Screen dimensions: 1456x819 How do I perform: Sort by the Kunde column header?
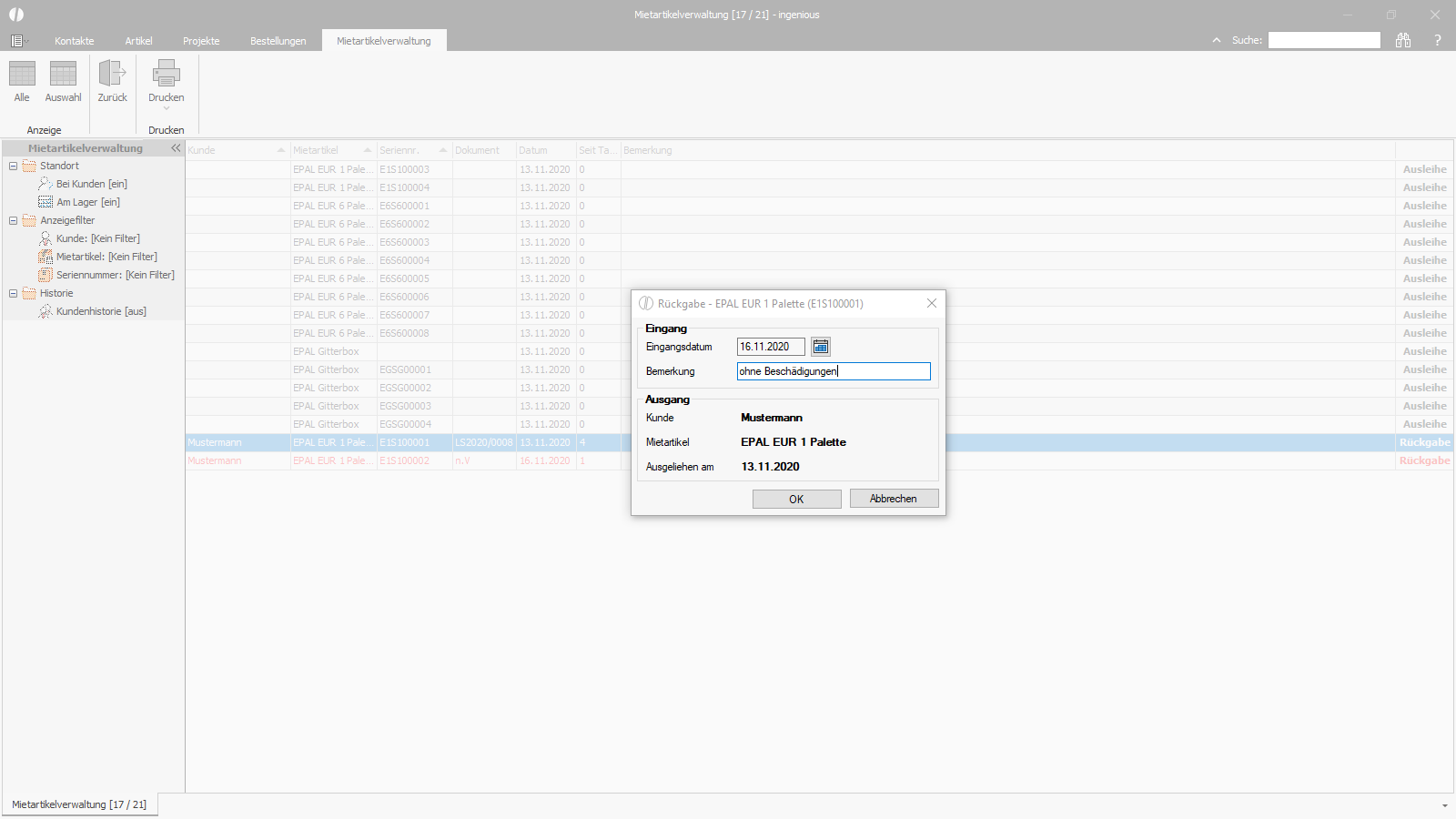tap(238, 150)
